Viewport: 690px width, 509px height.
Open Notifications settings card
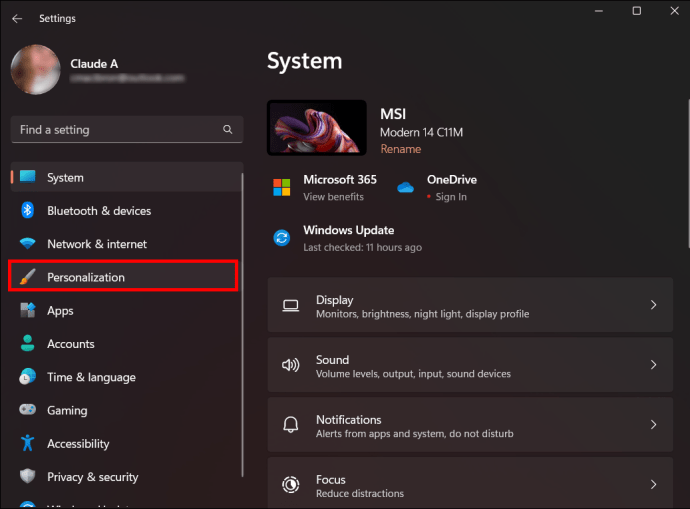click(470, 425)
